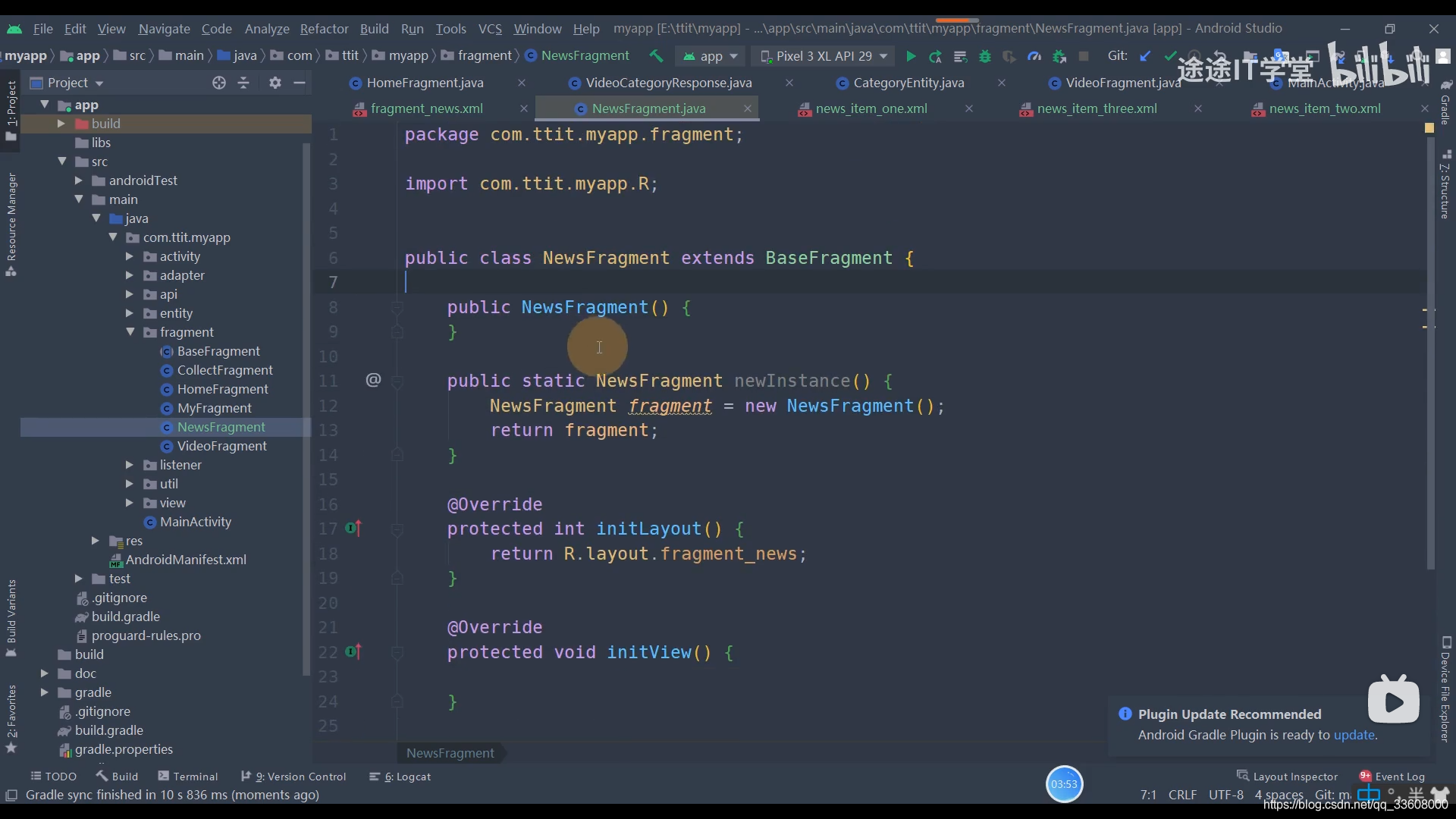Open the run list icon next to Apply Changes
The width and height of the screenshot is (1456, 819).
[x=960, y=56]
